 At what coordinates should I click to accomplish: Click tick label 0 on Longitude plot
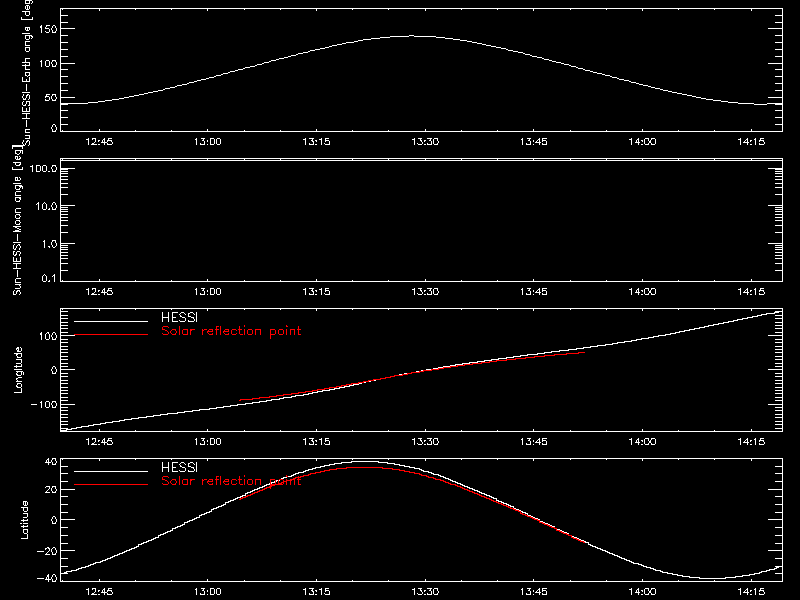pyautogui.click(x=55, y=370)
